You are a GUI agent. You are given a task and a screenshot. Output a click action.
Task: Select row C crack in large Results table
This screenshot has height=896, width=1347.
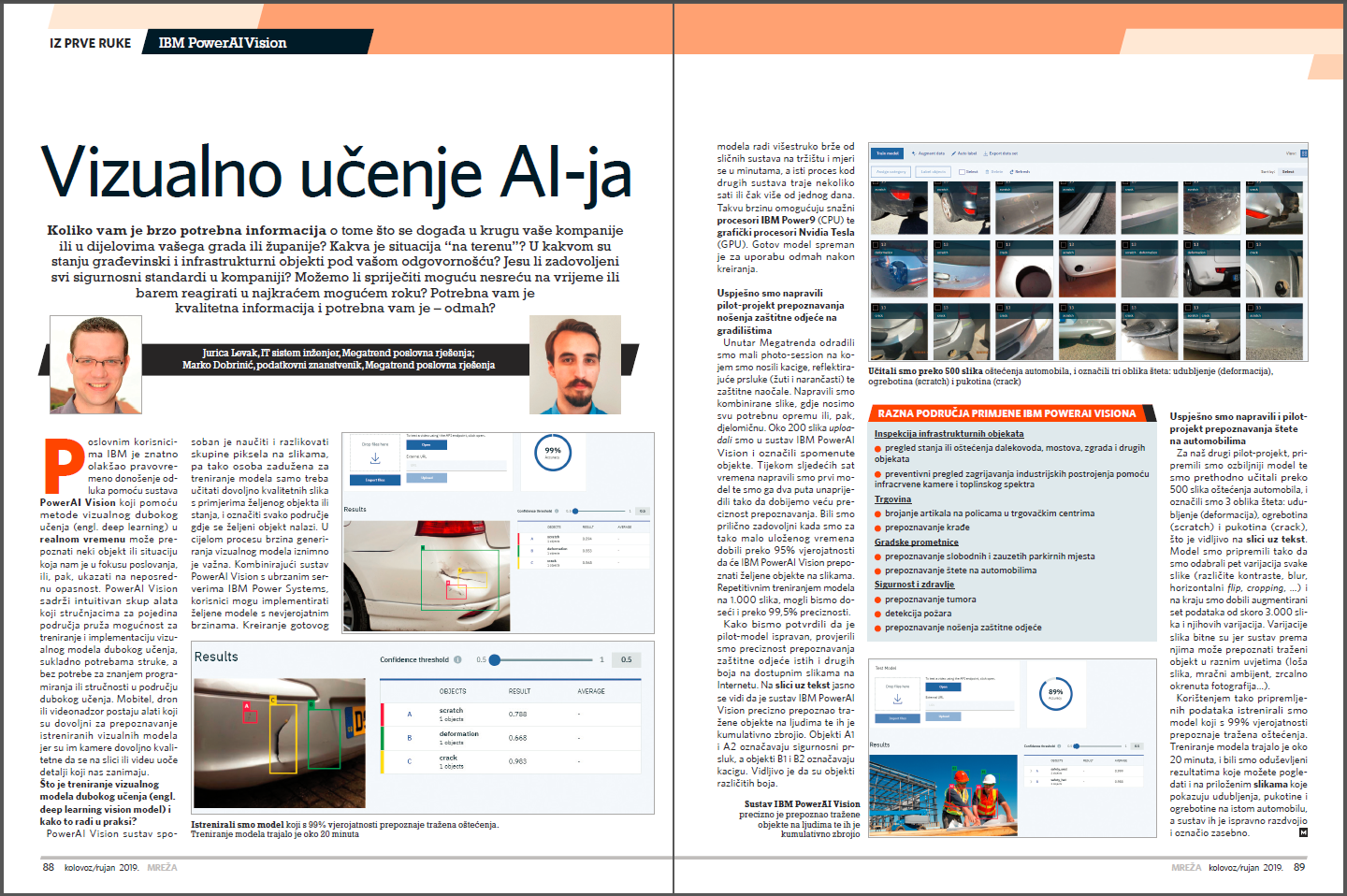(x=512, y=761)
